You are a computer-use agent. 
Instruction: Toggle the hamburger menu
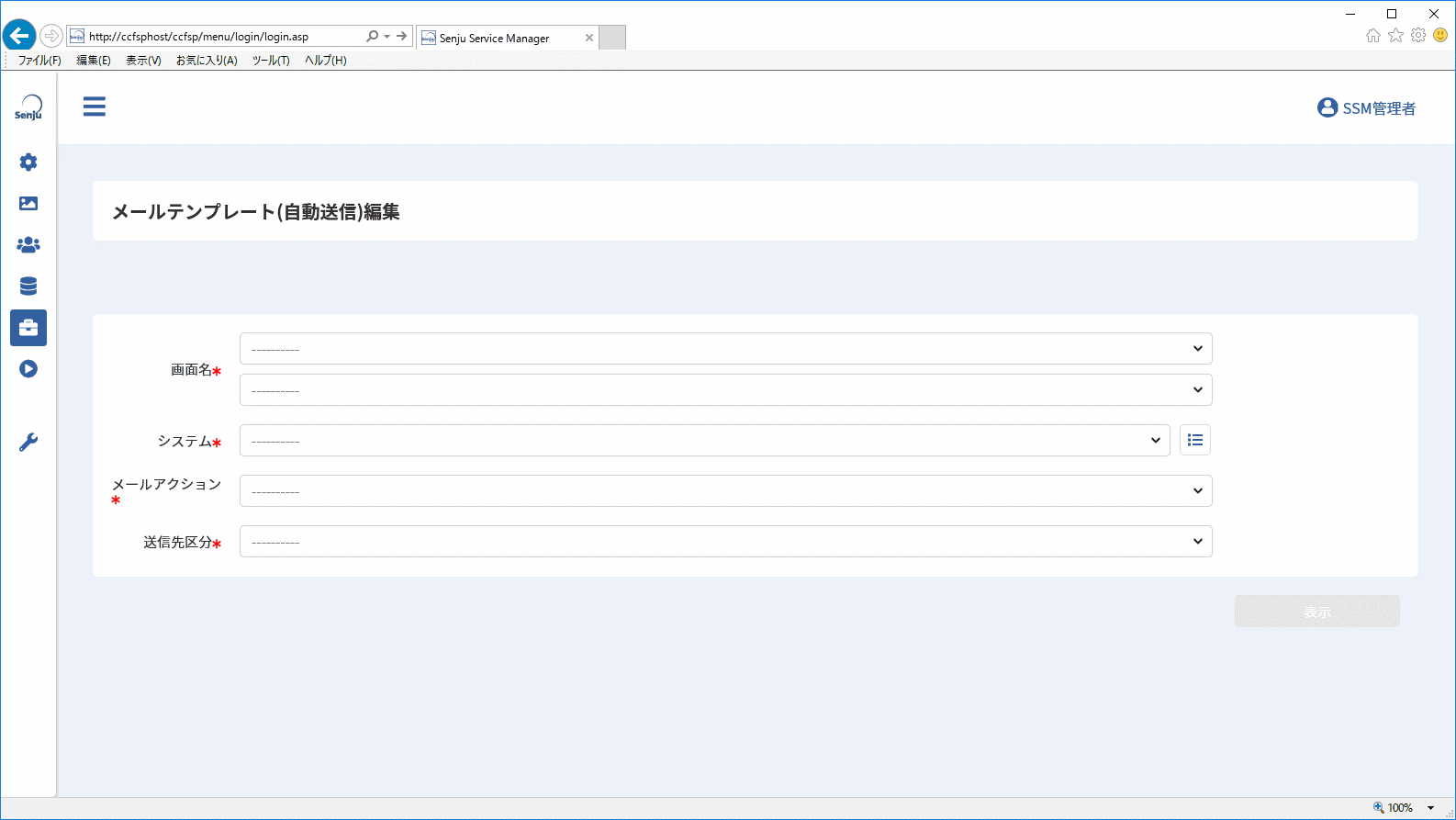coord(95,107)
